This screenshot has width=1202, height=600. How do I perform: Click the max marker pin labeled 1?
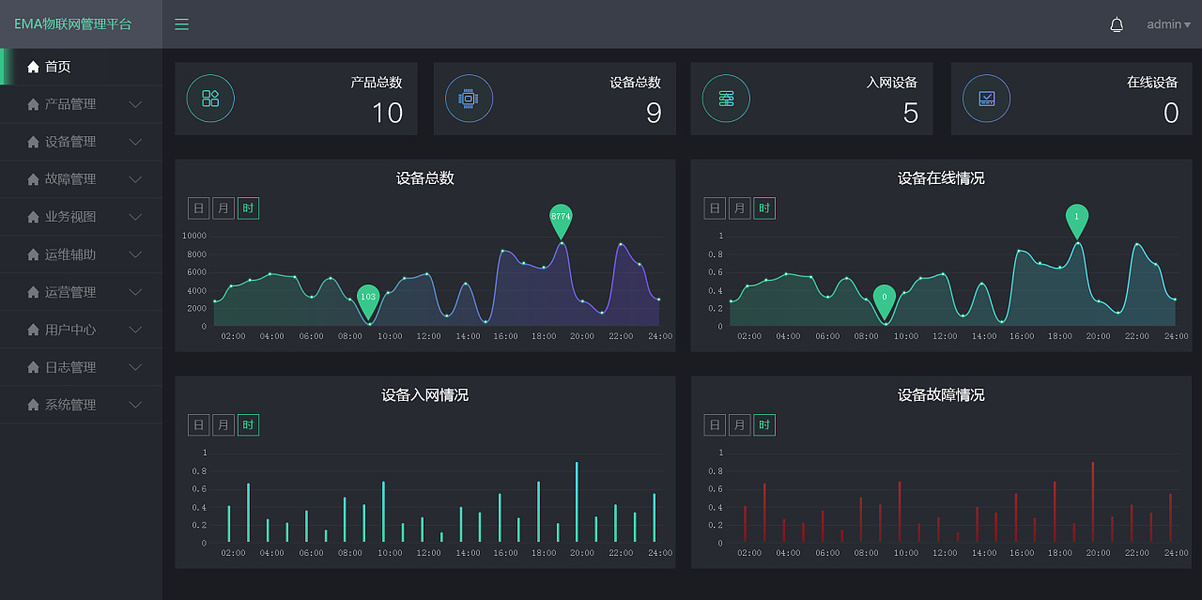(x=1077, y=220)
